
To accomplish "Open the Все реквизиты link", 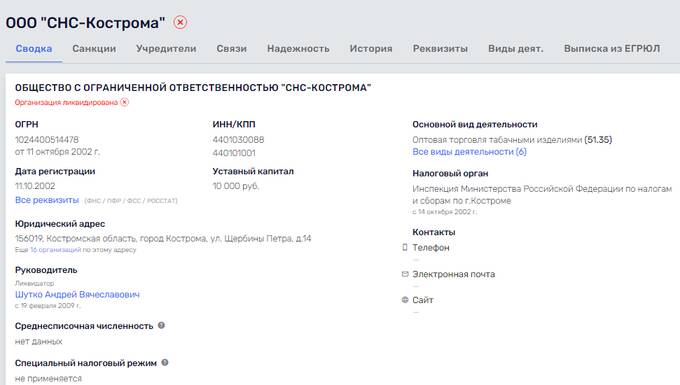I will coord(47,200).
